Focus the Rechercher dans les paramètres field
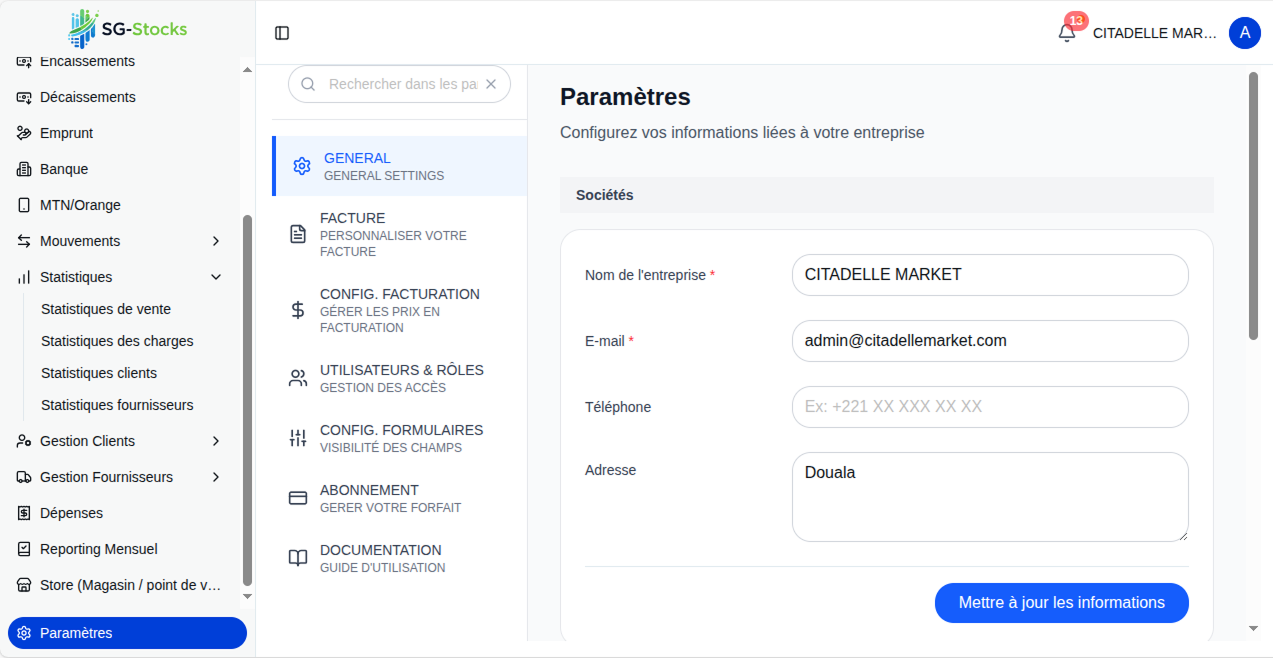 [402, 84]
